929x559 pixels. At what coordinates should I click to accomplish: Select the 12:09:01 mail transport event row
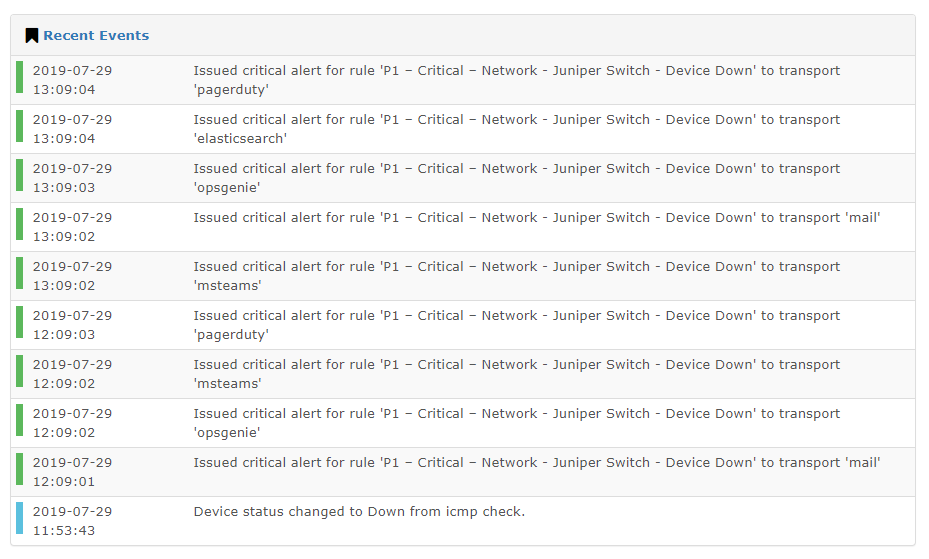point(463,473)
